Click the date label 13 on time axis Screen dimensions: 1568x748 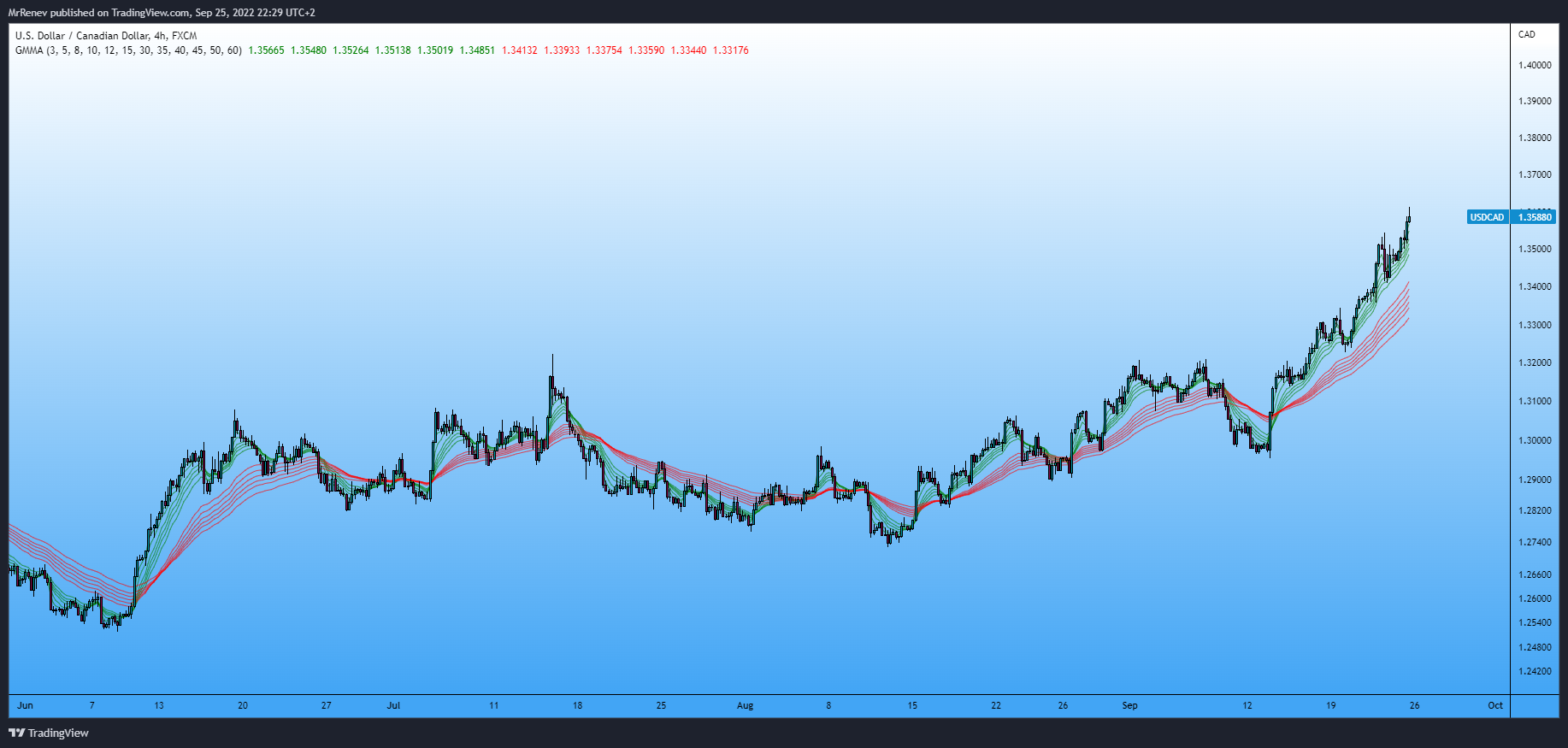[x=159, y=705]
